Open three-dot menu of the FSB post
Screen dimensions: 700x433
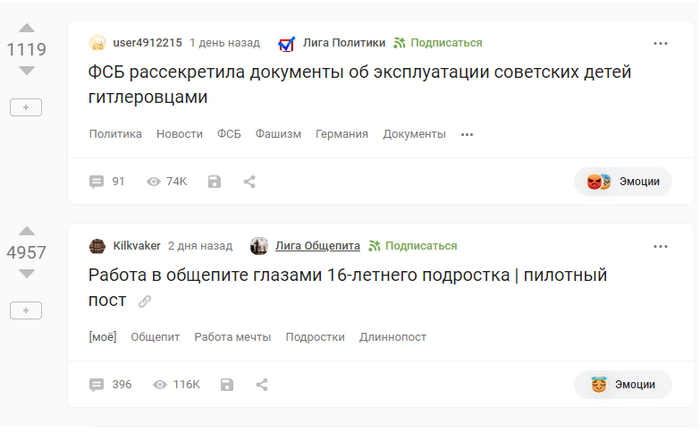point(660,43)
